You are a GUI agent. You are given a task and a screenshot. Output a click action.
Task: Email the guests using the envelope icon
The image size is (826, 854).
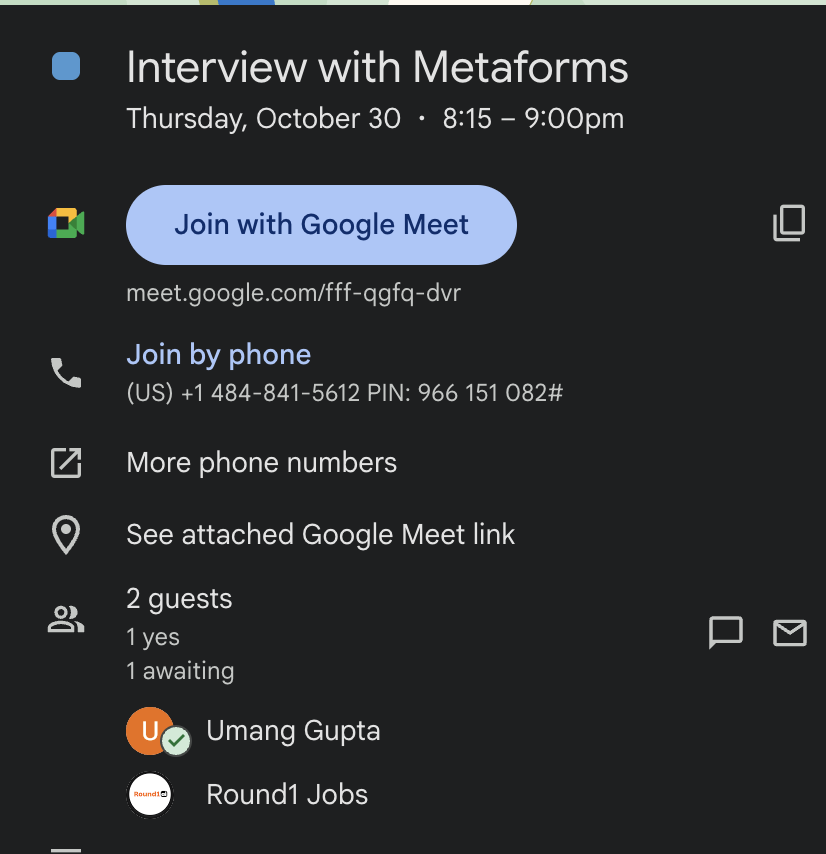tap(789, 633)
